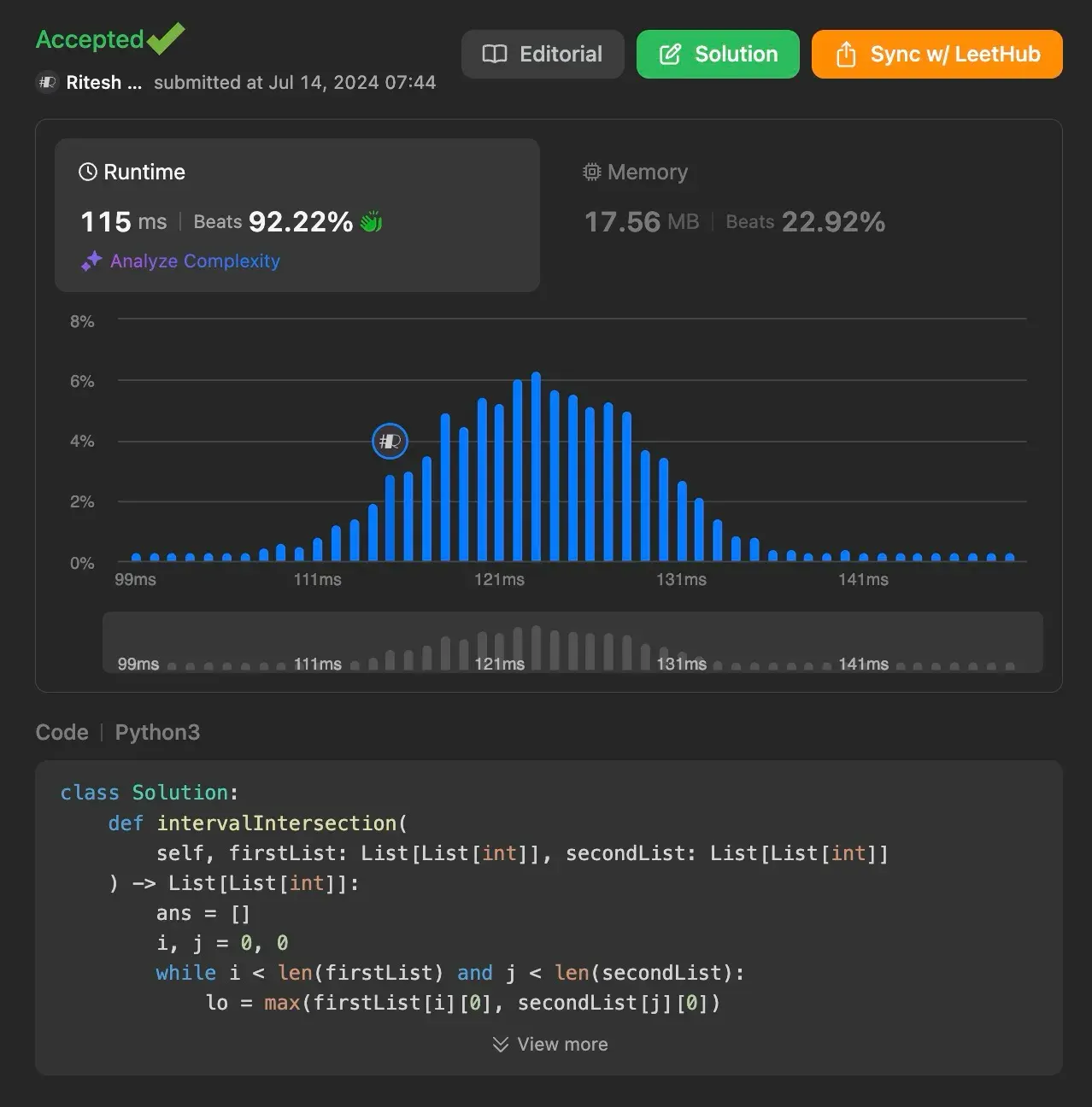The image size is (1092, 1107).
Task: Click the sparkle icon by Analyze Complexity
Action: click(91, 261)
